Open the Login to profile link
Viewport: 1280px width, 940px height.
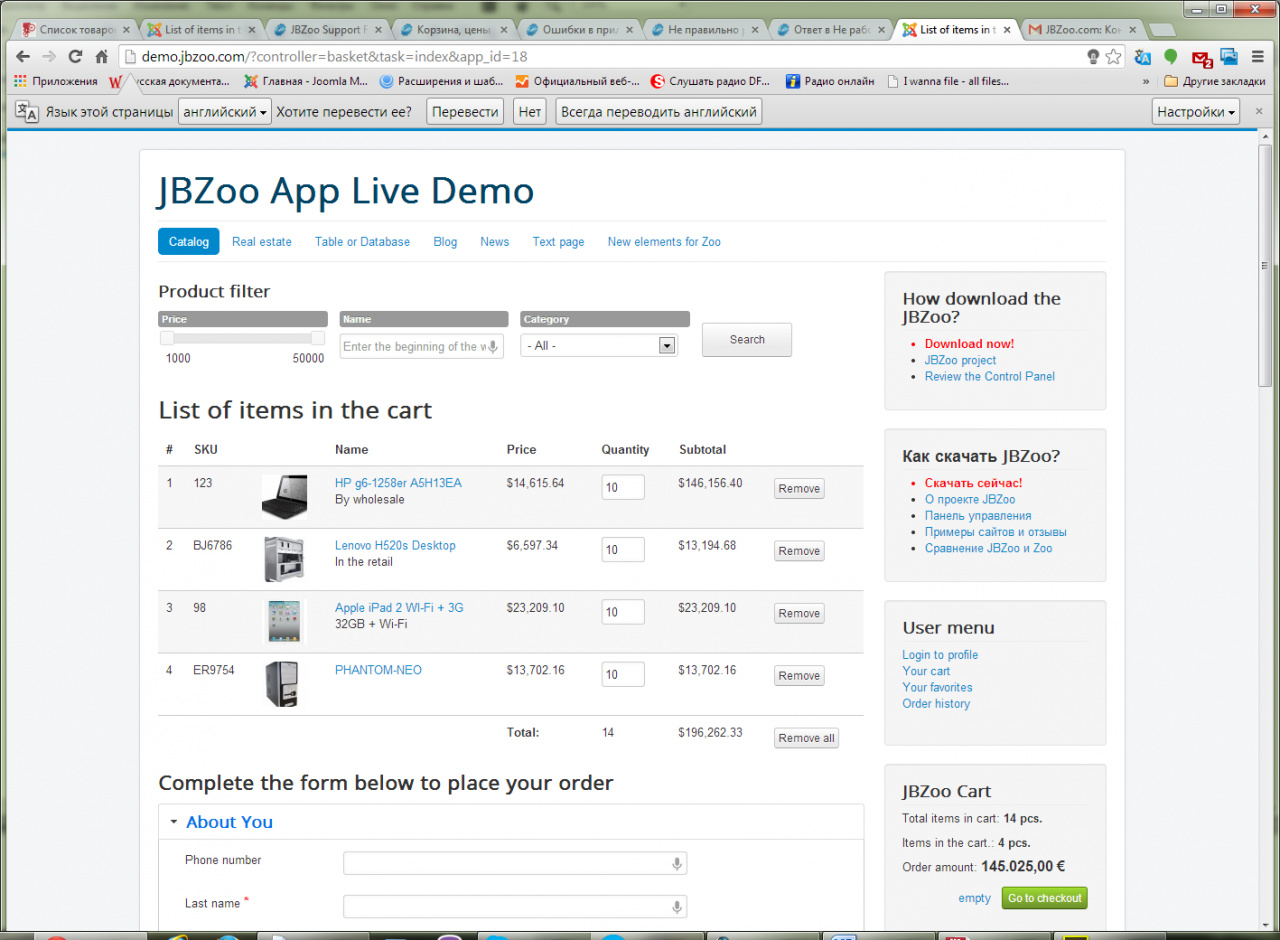(940, 655)
